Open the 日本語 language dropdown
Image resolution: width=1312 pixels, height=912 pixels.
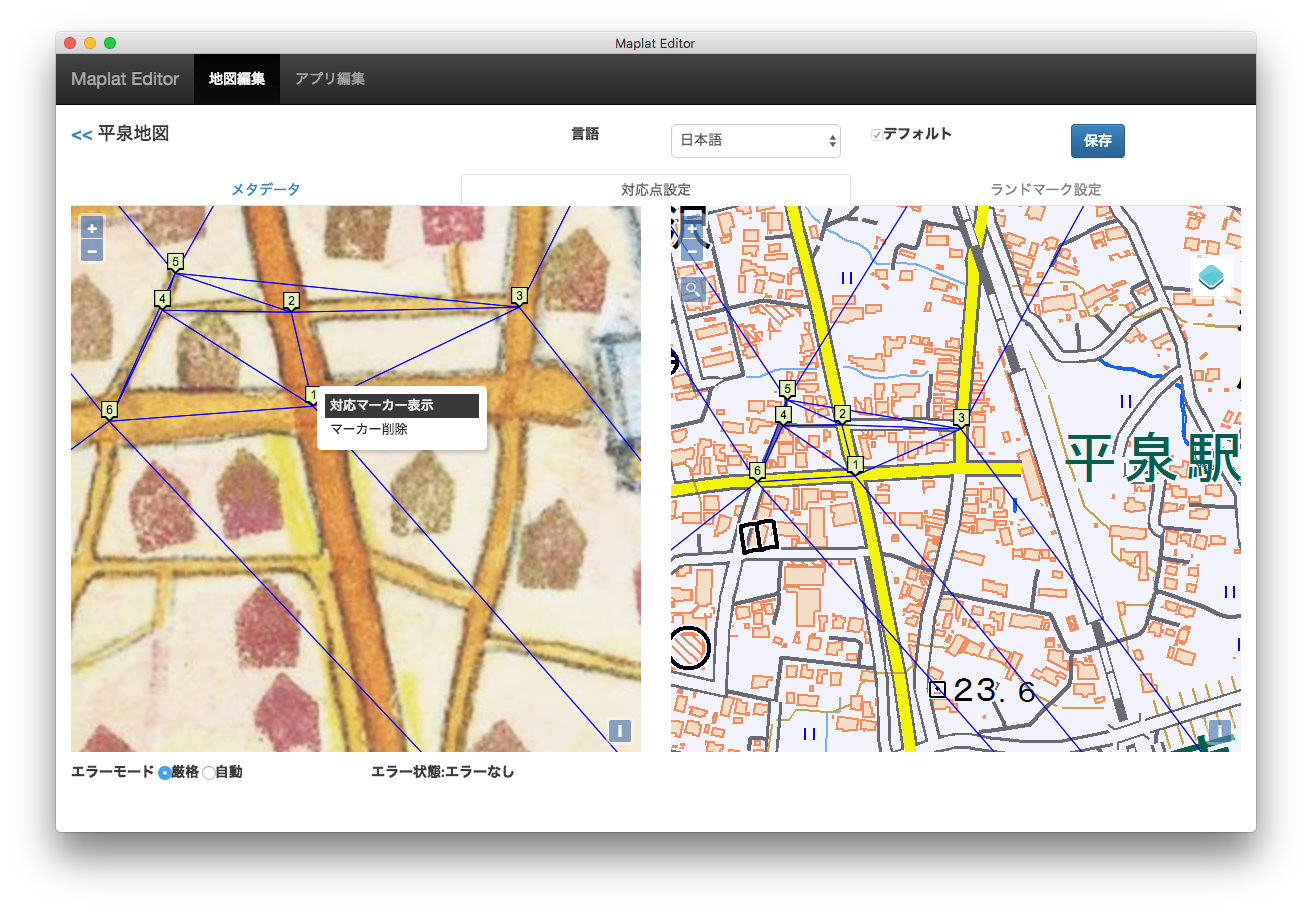(756, 141)
